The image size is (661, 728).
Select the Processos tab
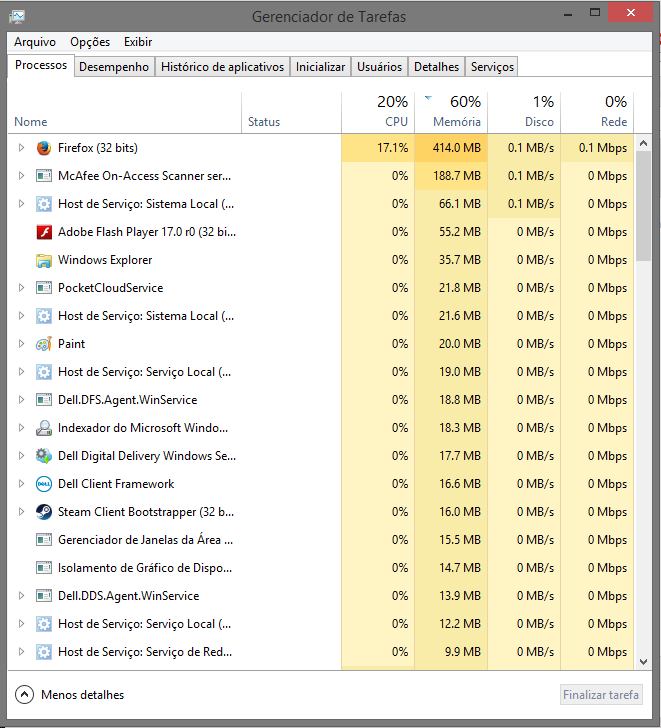click(41, 65)
